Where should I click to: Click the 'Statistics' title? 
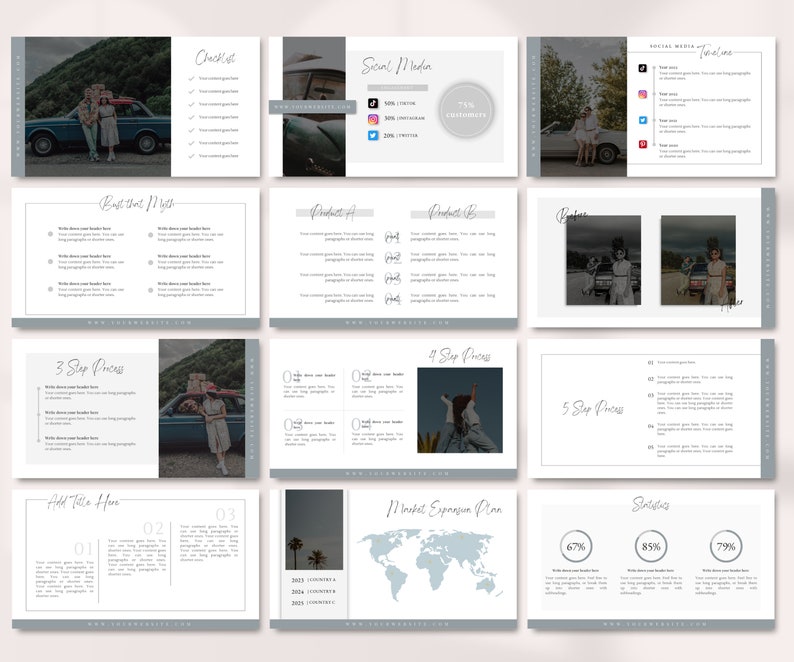[651, 504]
